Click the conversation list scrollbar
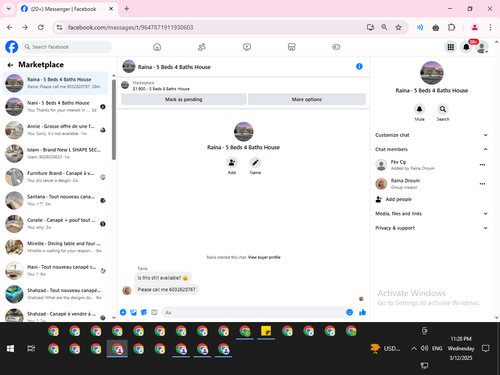Image resolution: width=500 pixels, height=375 pixels. 114,120
